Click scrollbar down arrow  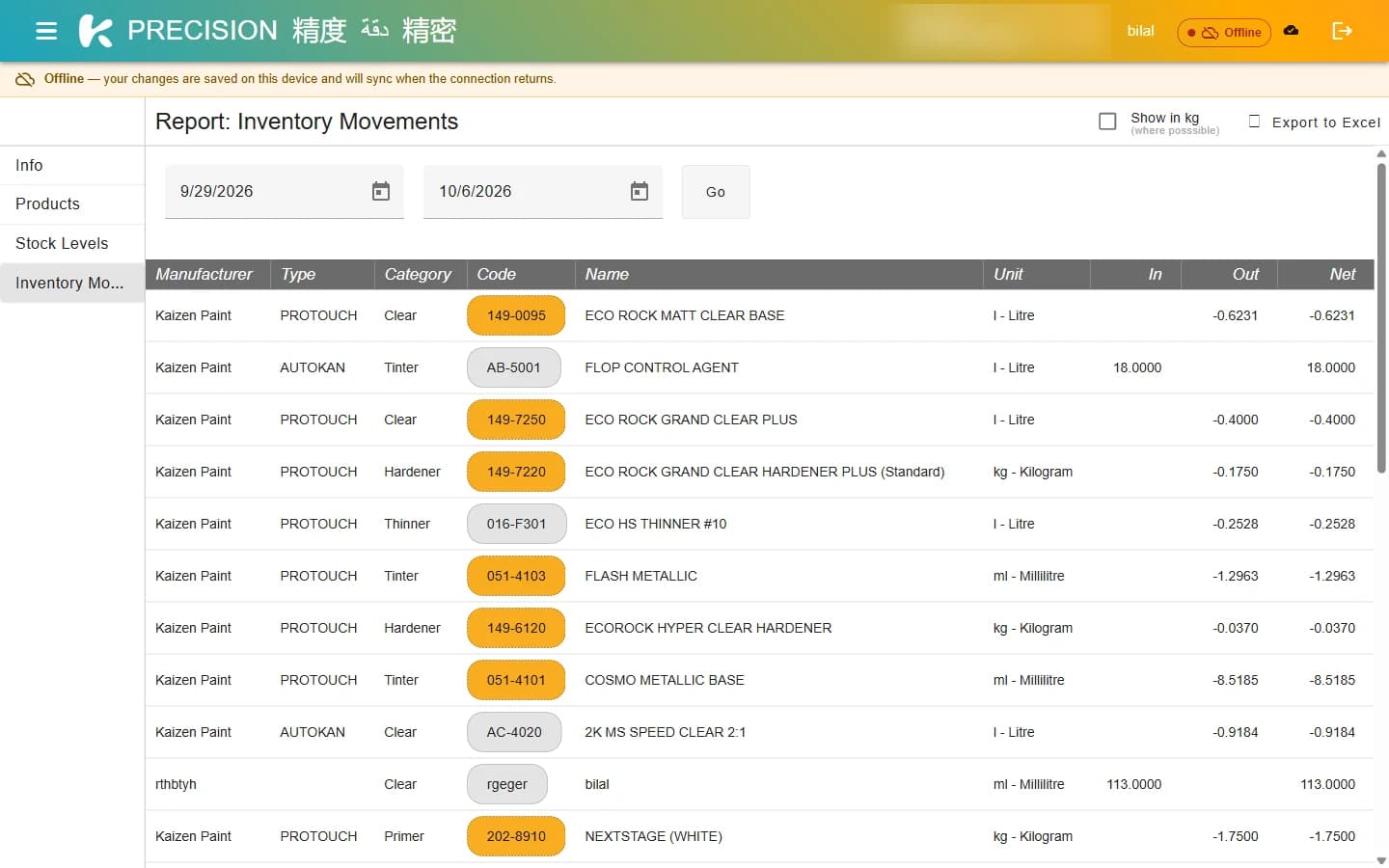1381,860
